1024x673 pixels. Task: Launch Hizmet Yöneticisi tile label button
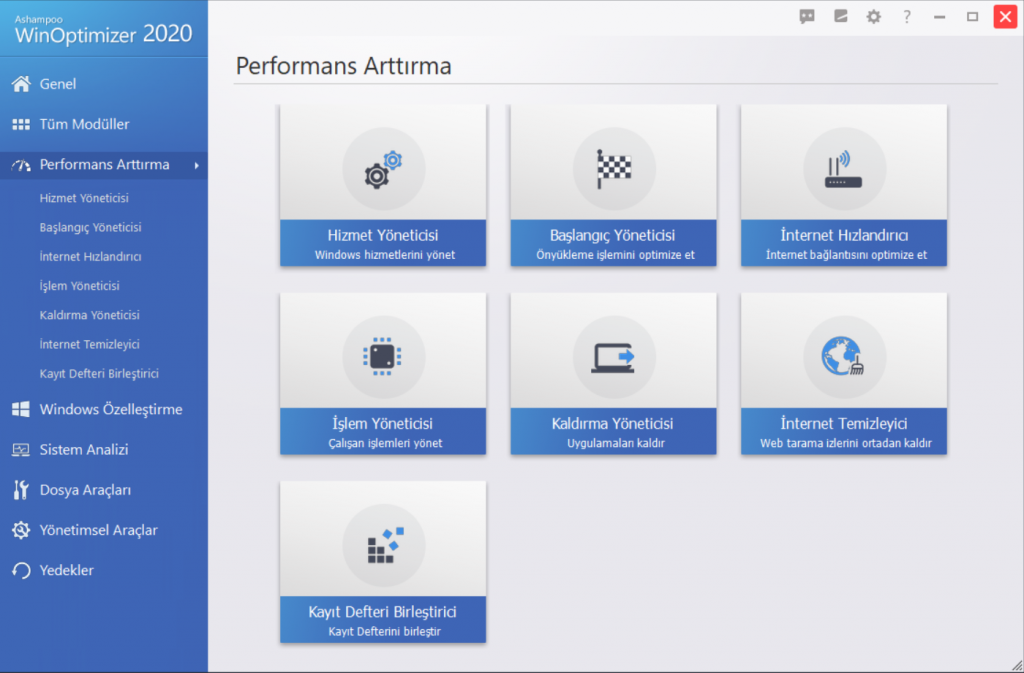click(x=383, y=243)
